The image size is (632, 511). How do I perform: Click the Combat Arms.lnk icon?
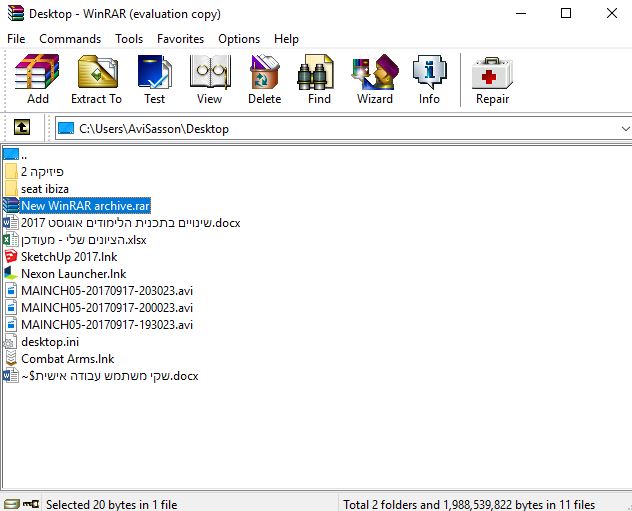point(11,358)
